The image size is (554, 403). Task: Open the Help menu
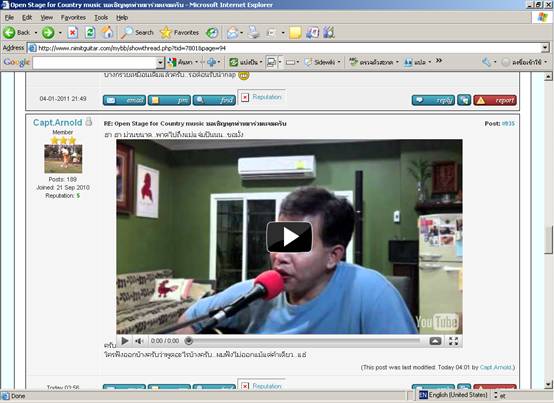(122, 17)
